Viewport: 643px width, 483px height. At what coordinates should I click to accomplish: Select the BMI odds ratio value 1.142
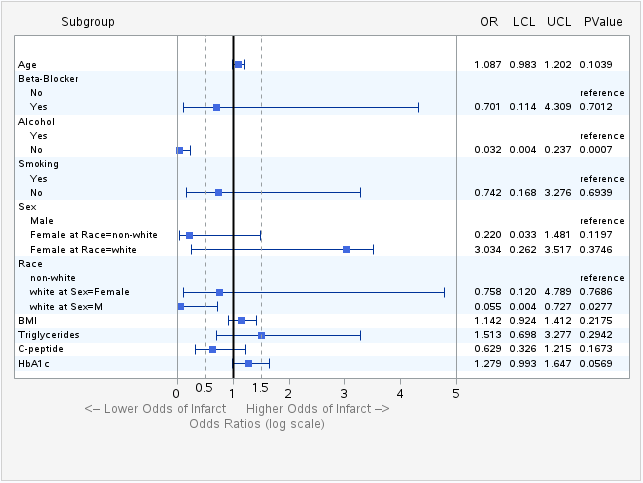[x=488, y=320]
